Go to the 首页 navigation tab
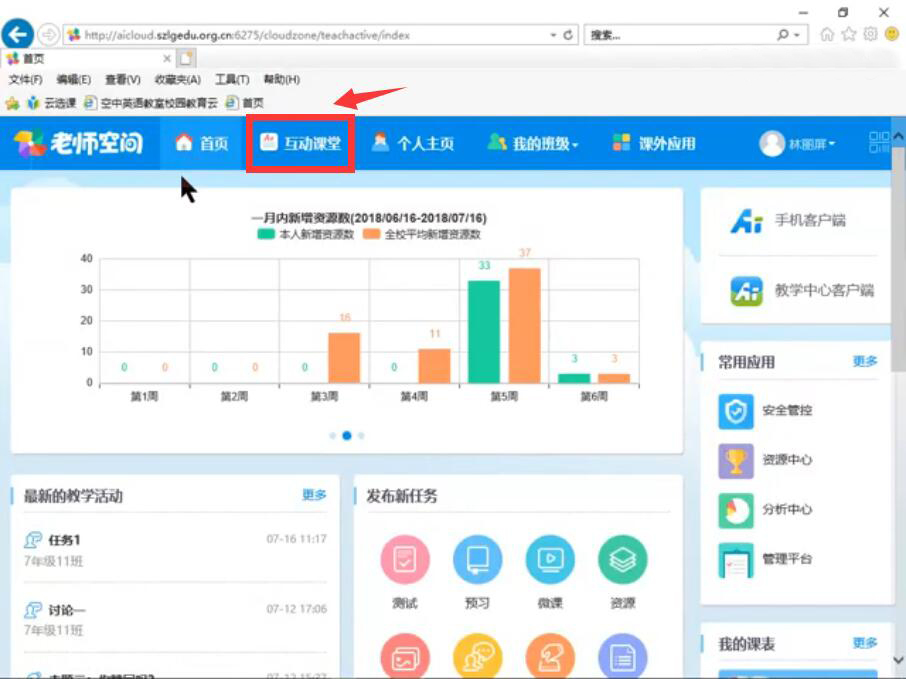Image resolution: width=906 pixels, height=679 pixels. [202, 143]
